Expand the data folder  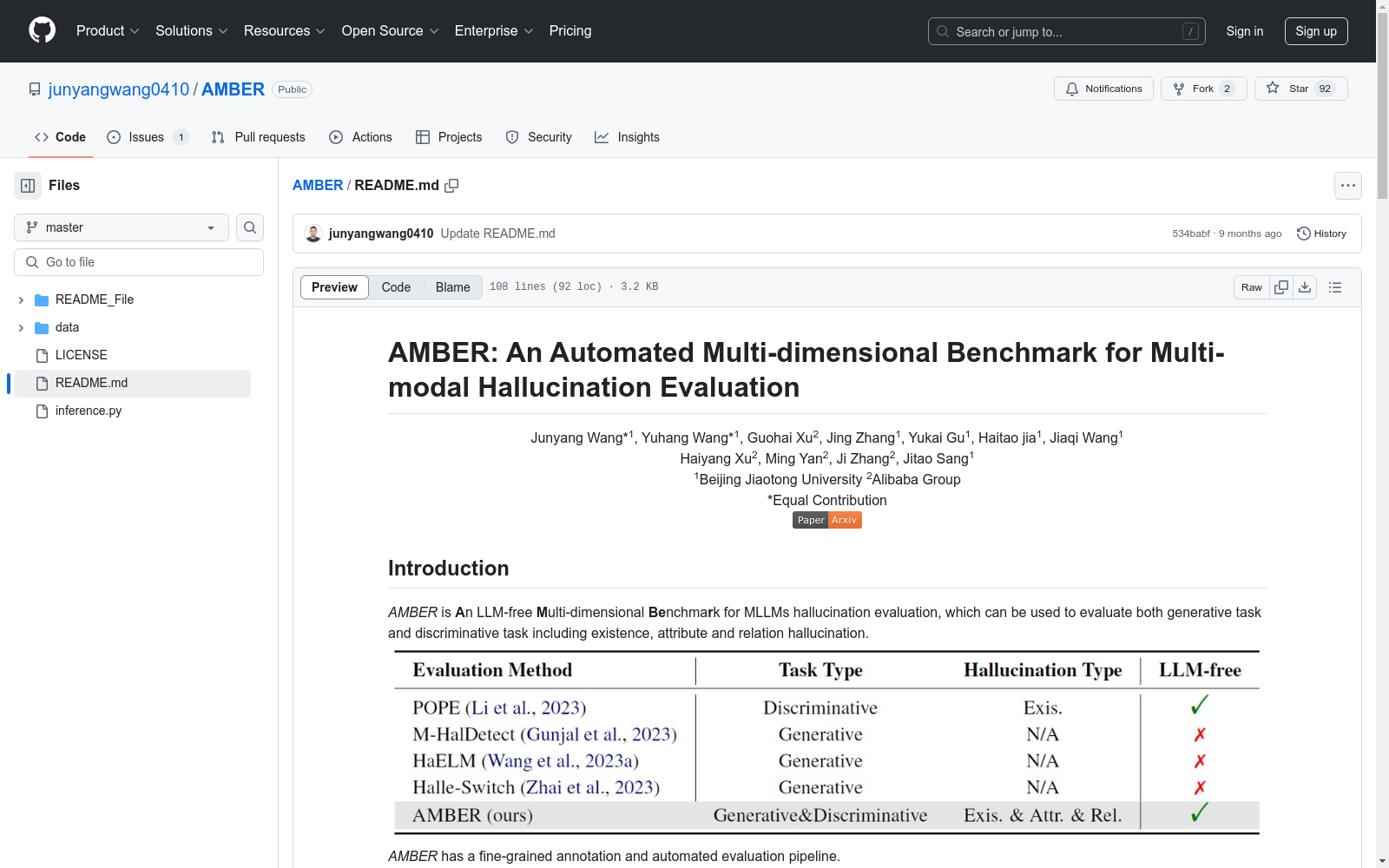click(x=21, y=327)
